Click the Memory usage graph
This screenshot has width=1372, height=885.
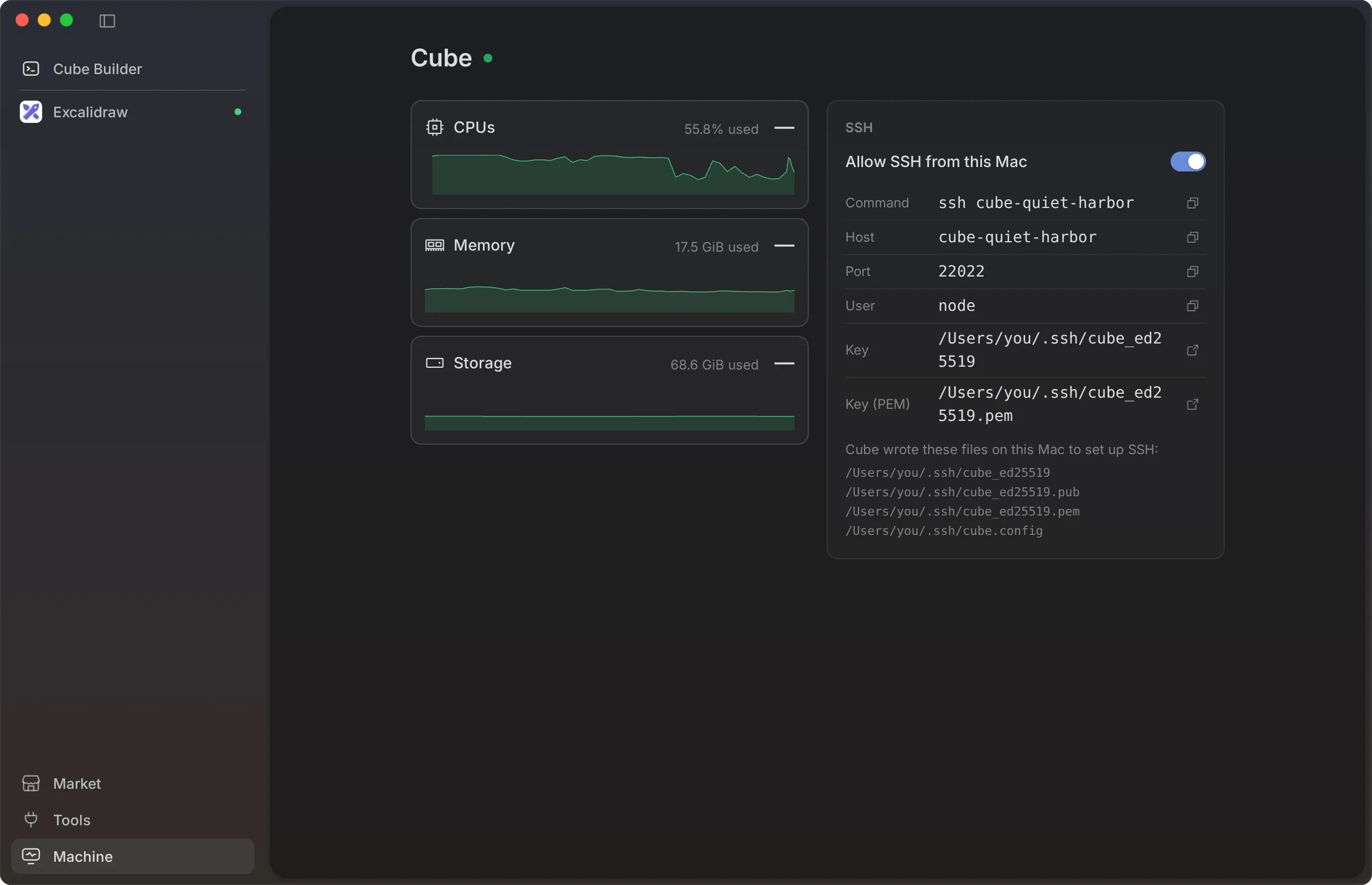coord(609,299)
